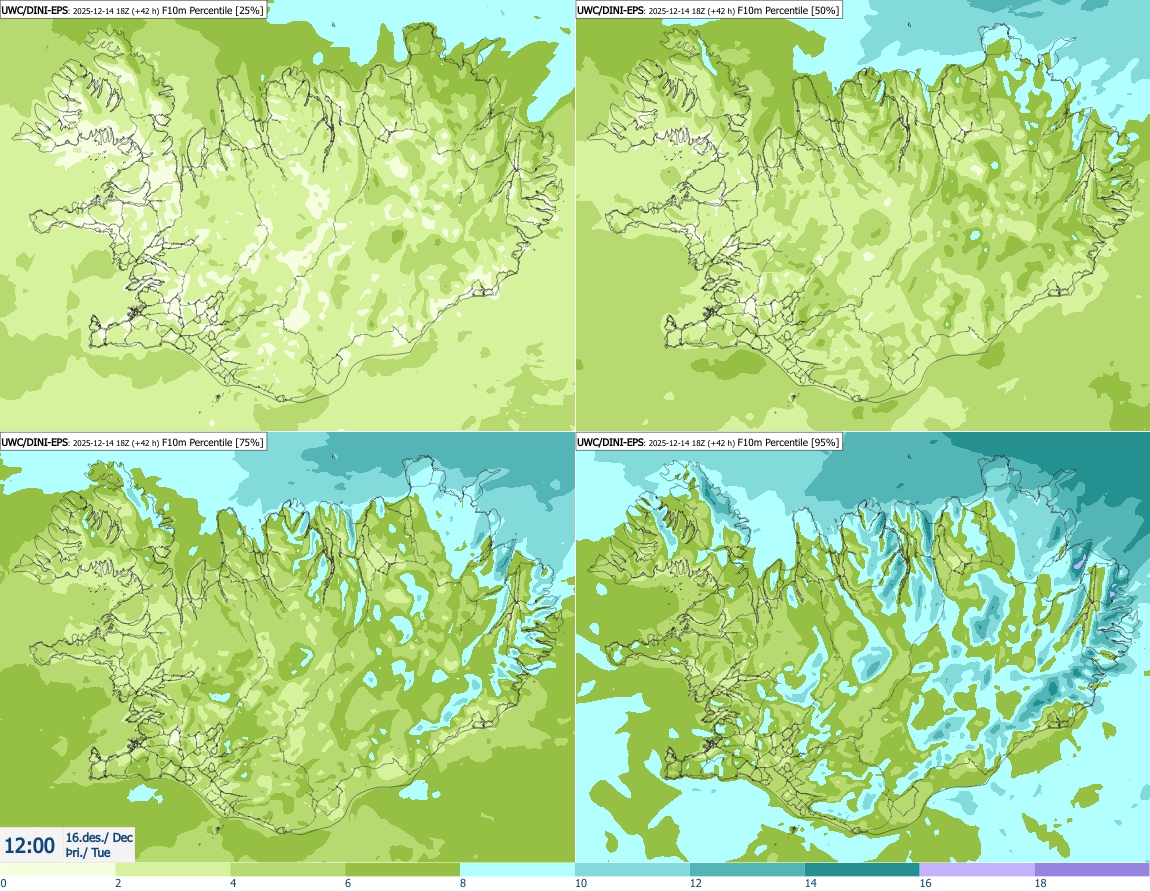Pick the 16–18 light purple legend swatch
Image resolution: width=1150 pixels, height=891 pixels.
coord(977,870)
